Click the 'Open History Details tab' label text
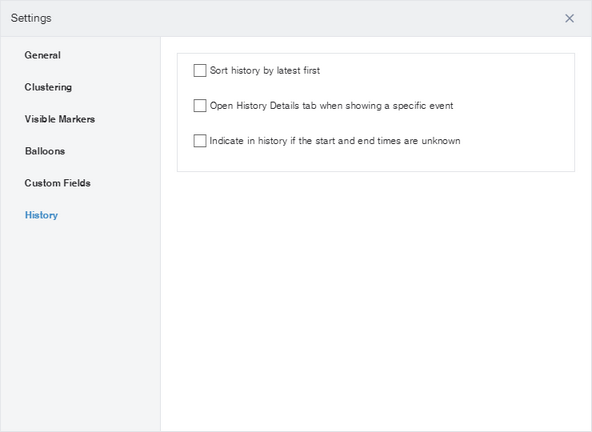Screen dimensions: 592x432 [x=331, y=106]
